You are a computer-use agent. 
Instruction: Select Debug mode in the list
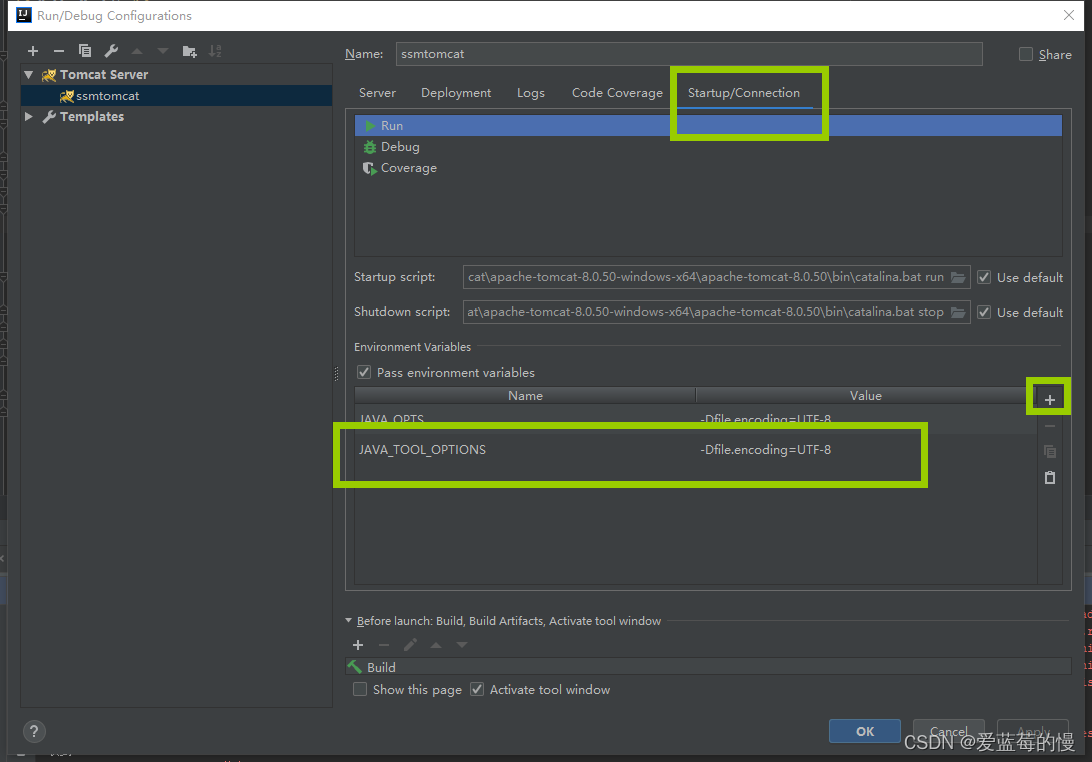tap(708, 147)
